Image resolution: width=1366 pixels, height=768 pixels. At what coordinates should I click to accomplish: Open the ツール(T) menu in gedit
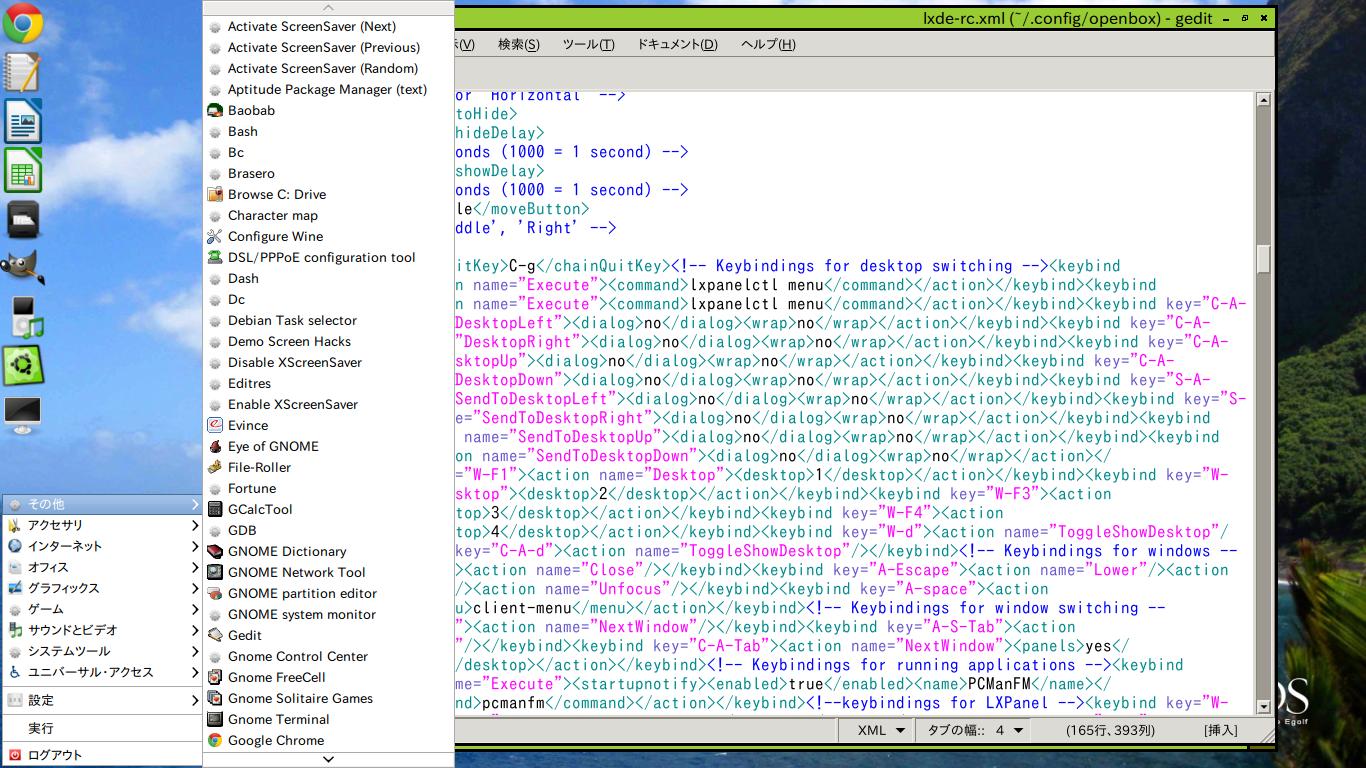[588, 44]
